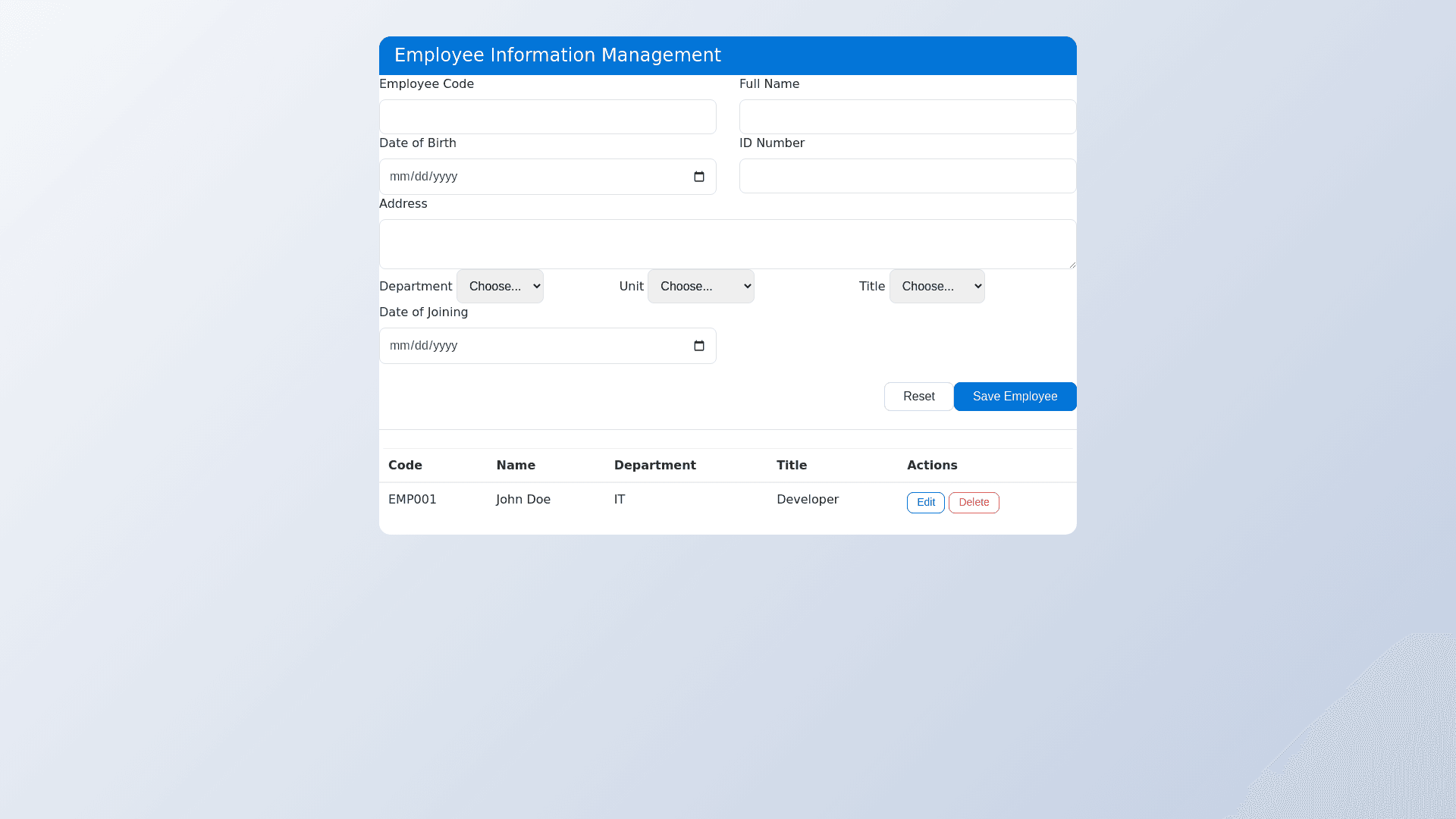This screenshot has width=1456, height=819.
Task: Select the EMP001 code cell
Action: click(x=413, y=500)
